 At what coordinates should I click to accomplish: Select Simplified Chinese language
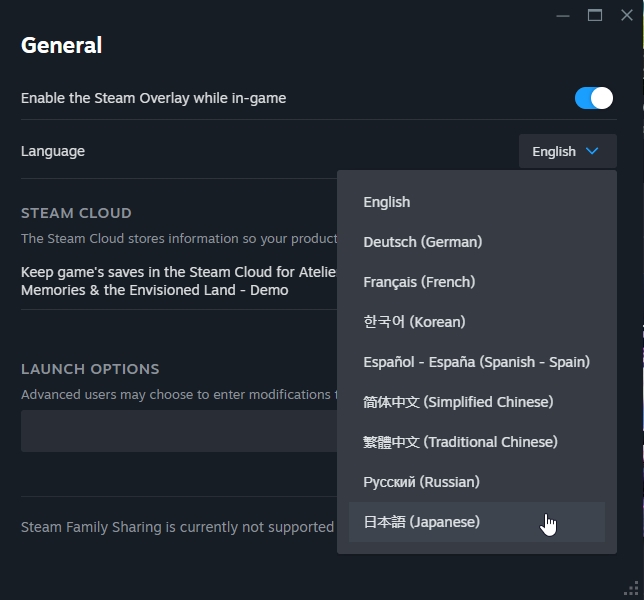pos(458,402)
